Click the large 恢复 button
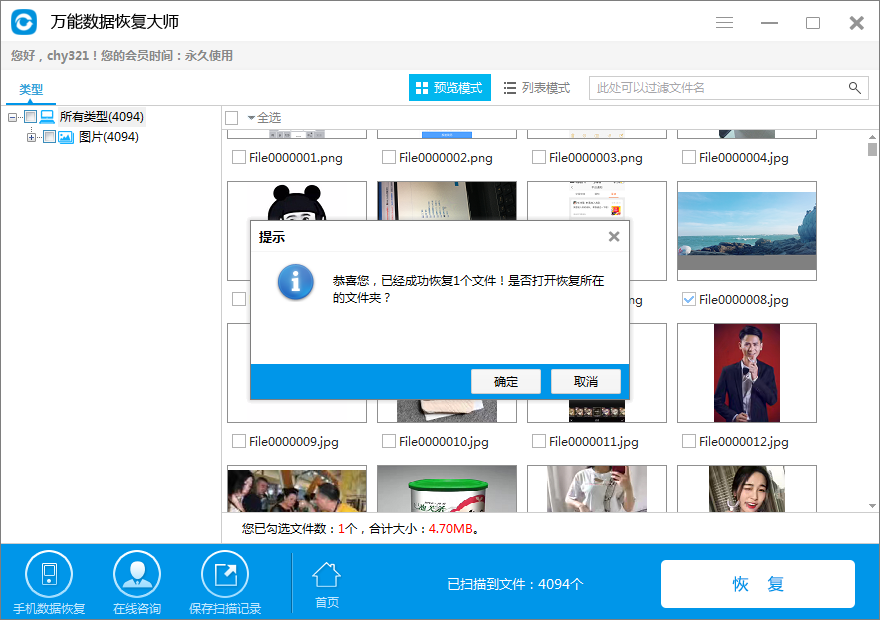This screenshot has width=880, height=620. click(x=758, y=584)
